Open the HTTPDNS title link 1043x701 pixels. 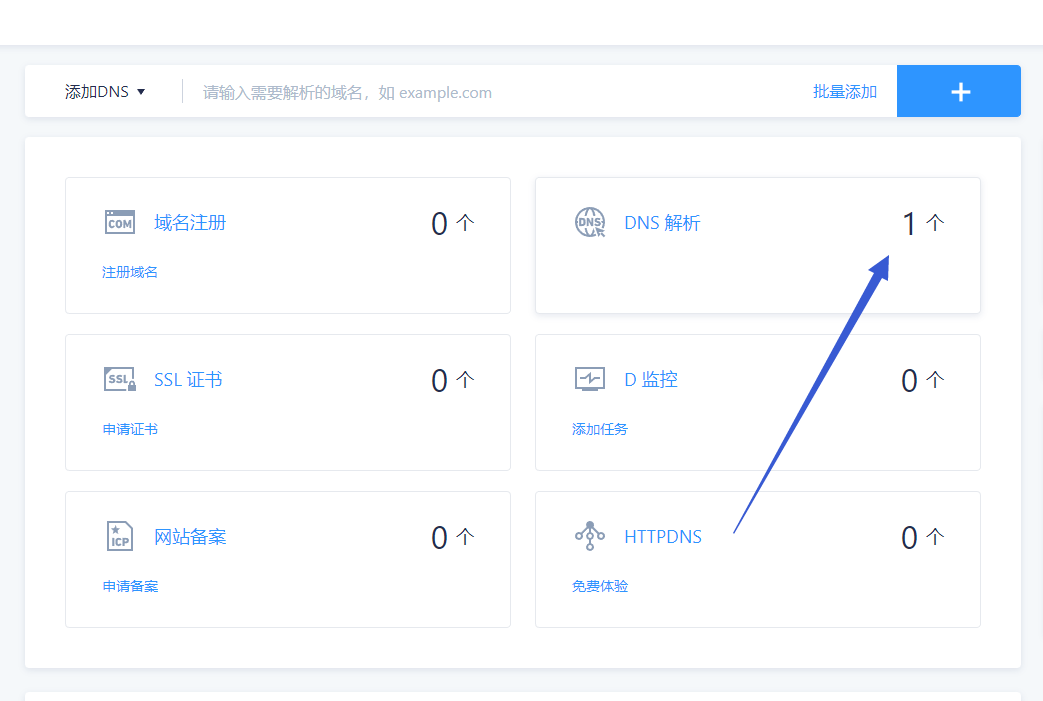click(663, 537)
